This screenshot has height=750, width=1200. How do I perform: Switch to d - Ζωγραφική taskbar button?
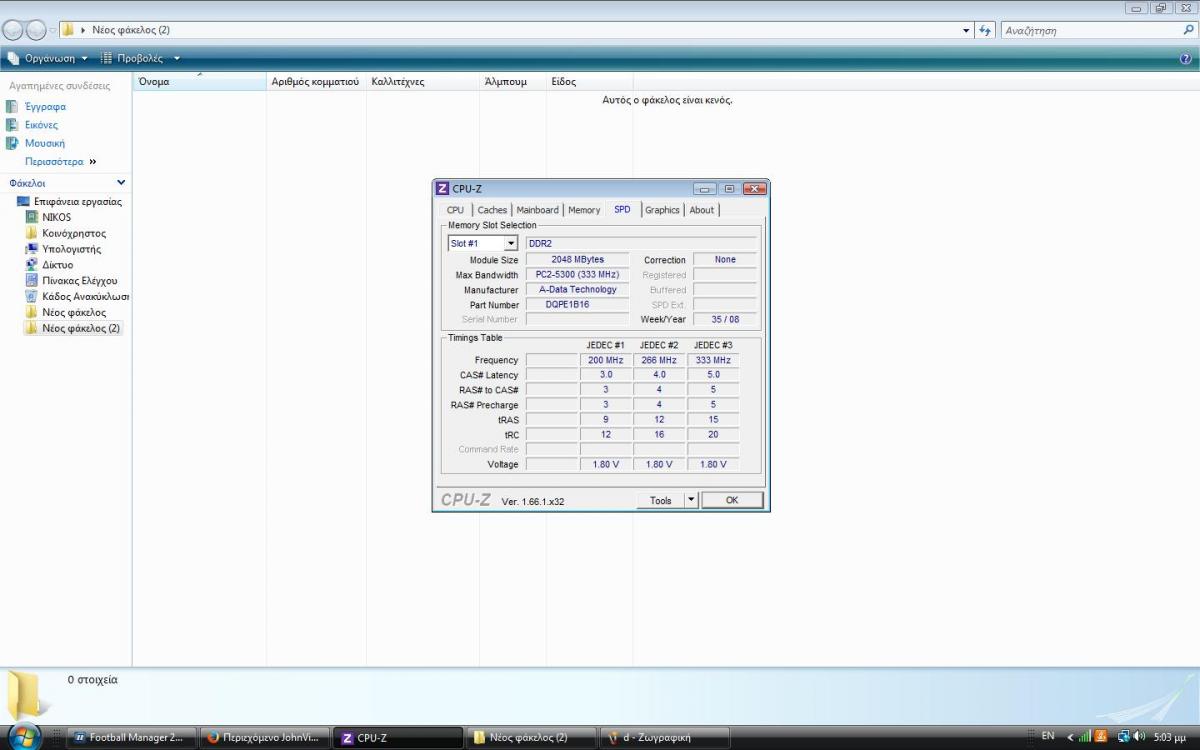[665, 738]
